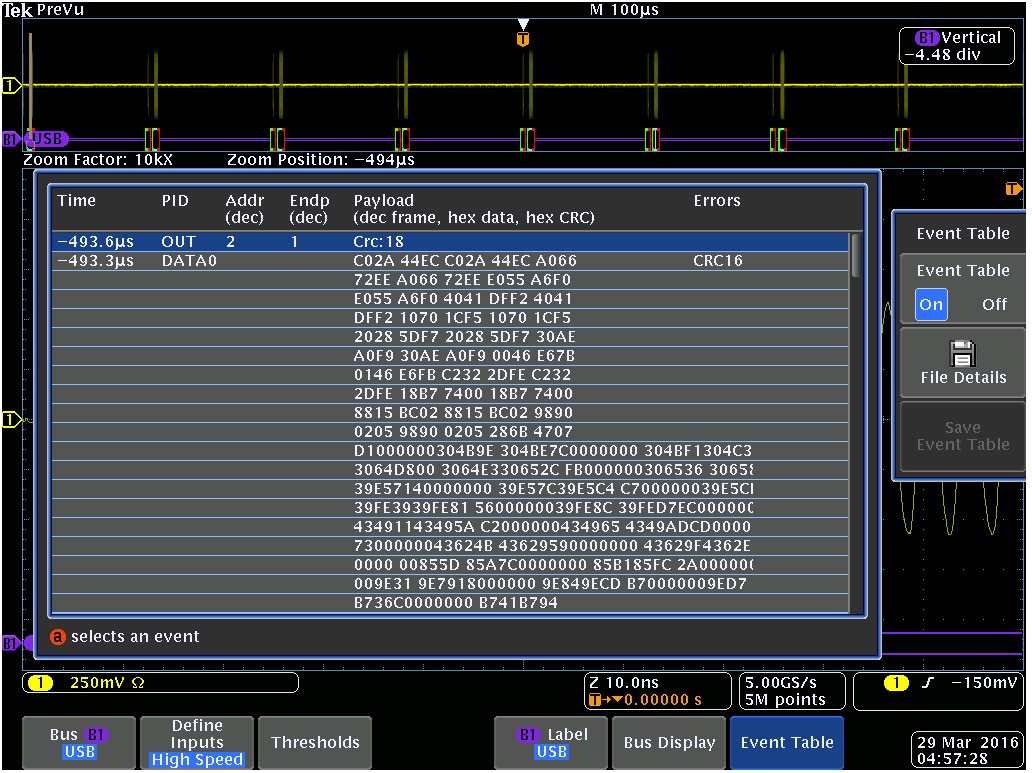Click the 5.00GS/s sample rate readout

coord(781,683)
